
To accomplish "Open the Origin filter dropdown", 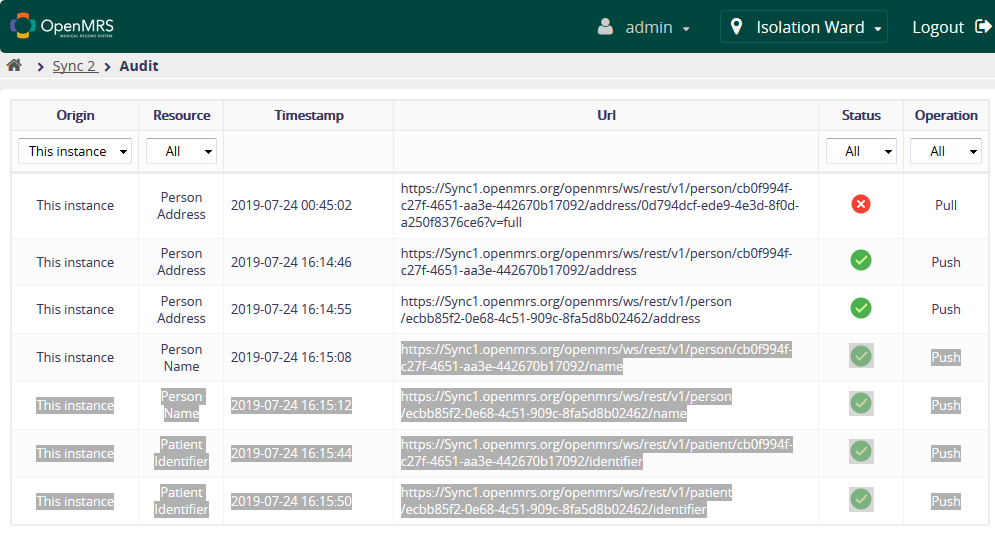I will point(75,151).
